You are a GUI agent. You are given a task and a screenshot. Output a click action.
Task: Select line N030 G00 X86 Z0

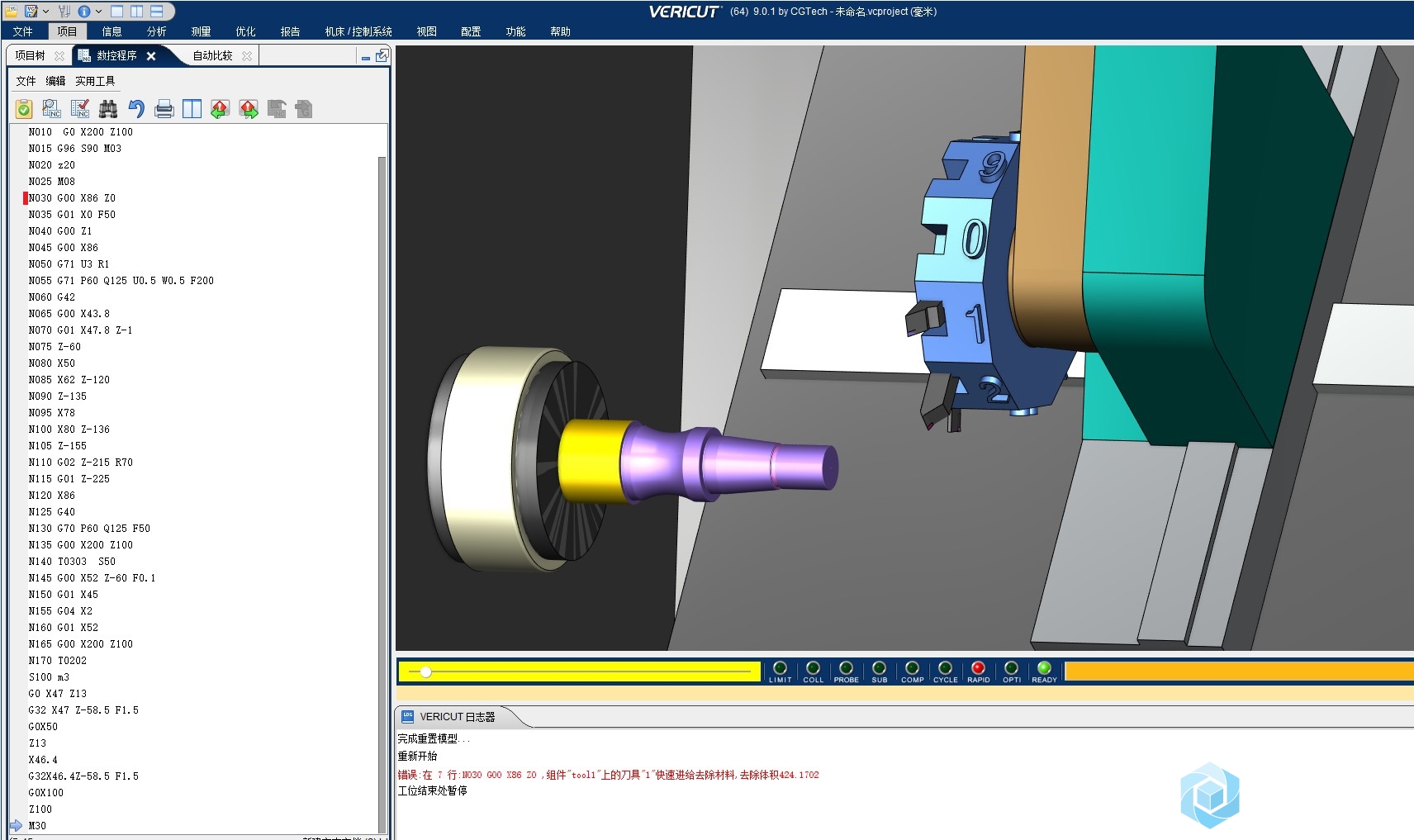[x=72, y=198]
